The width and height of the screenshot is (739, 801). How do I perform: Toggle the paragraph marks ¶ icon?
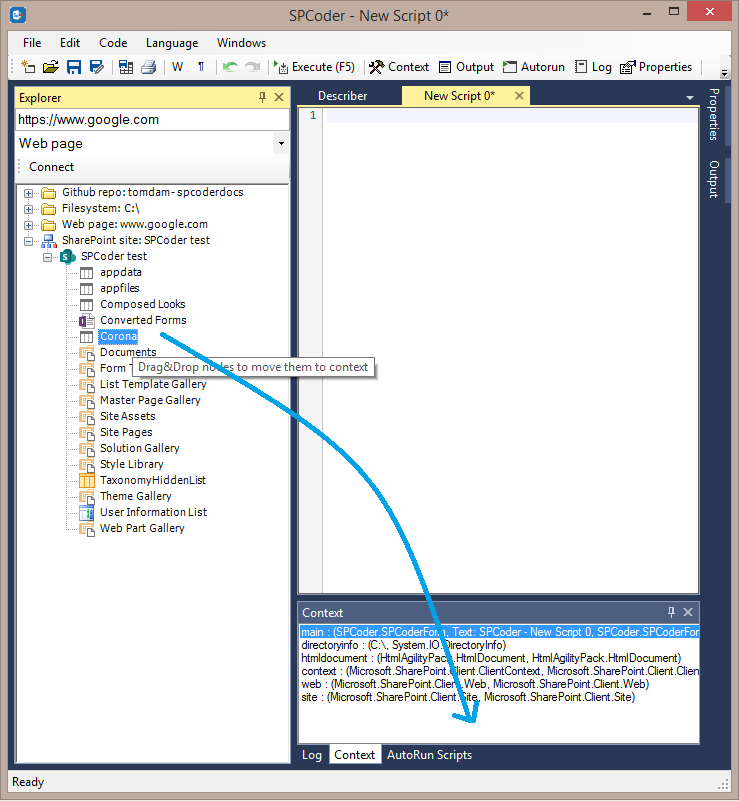[x=201, y=67]
